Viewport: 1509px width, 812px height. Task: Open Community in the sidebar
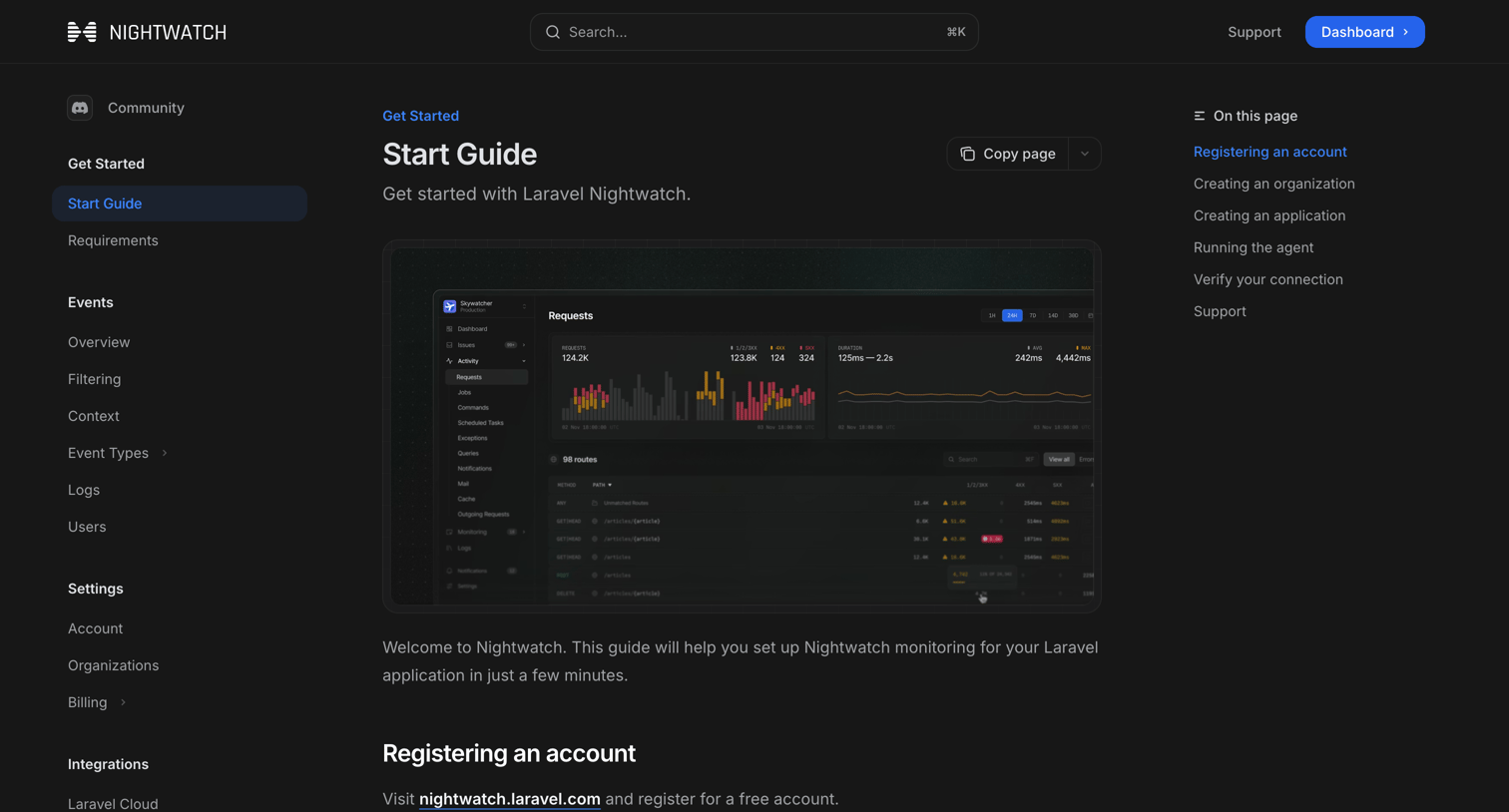point(146,108)
